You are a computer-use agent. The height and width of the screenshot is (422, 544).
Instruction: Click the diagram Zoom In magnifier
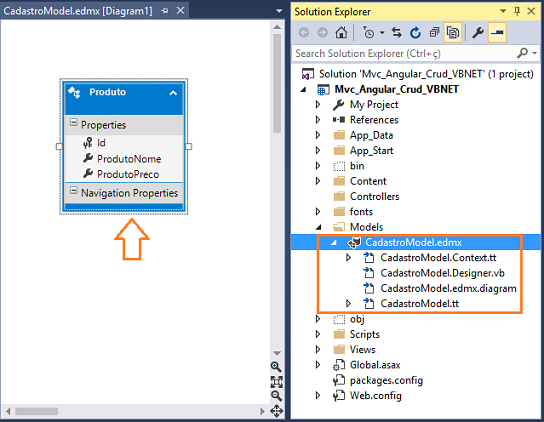coord(276,367)
